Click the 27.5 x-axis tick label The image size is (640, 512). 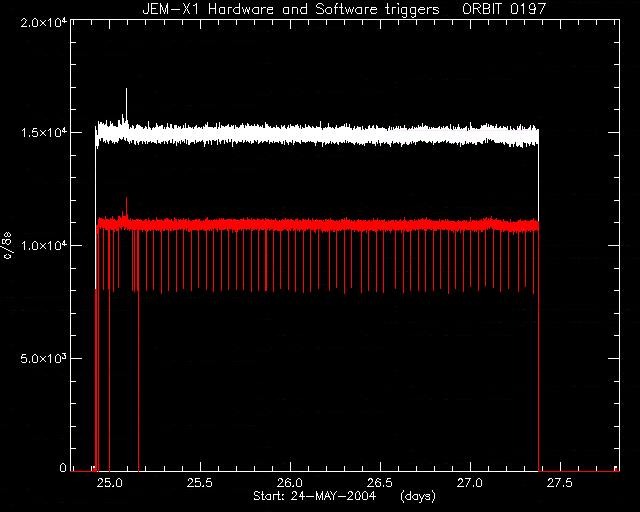560,483
